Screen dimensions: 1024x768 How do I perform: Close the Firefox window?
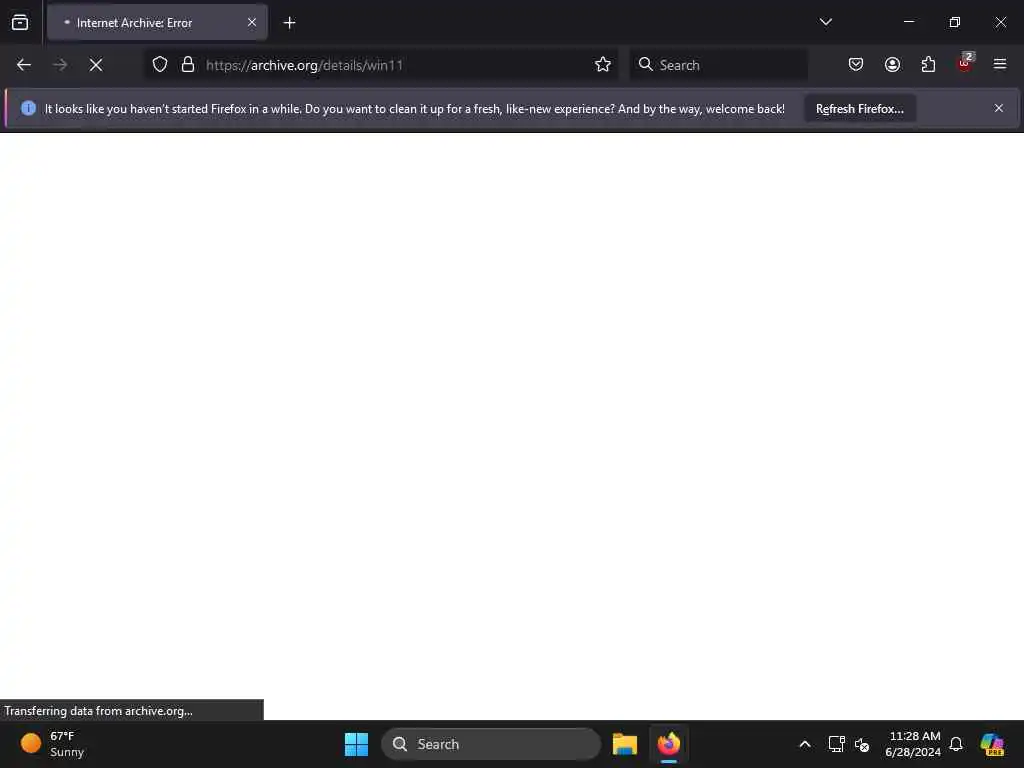pyautogui.click(x=1000, y=22)
